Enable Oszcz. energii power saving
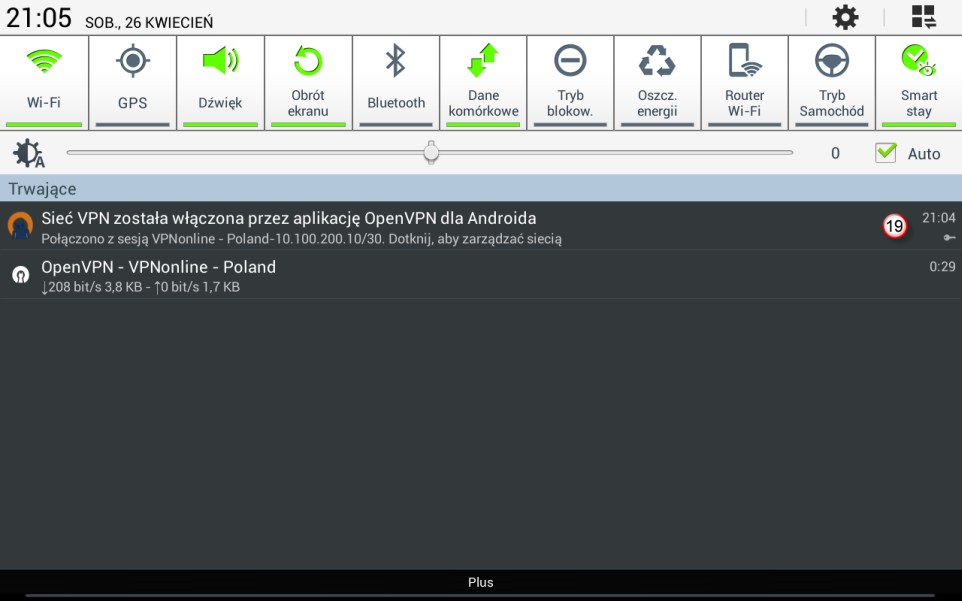 (x=657, y=82)
